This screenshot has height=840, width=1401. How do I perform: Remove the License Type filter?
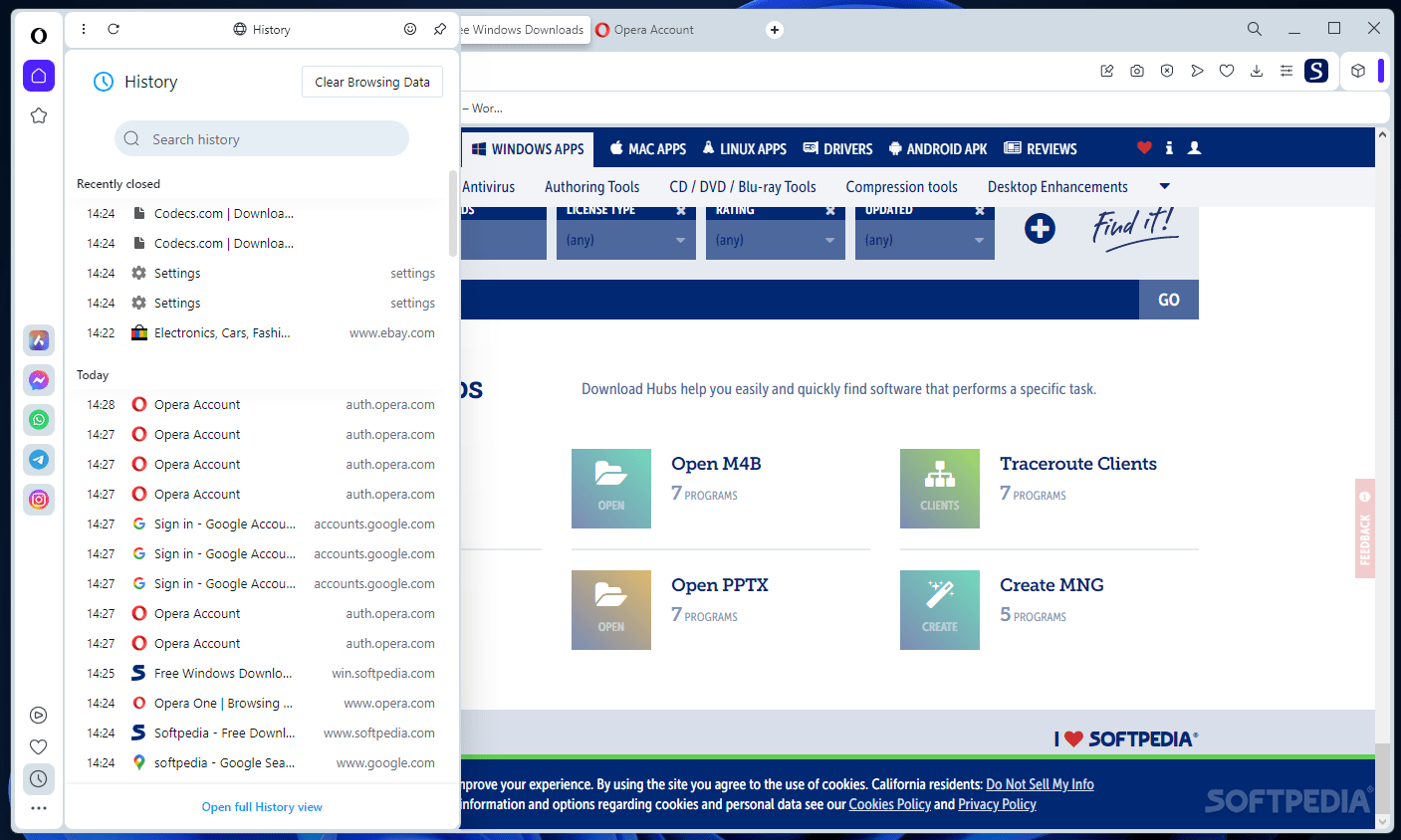click(x=681, y=211)
